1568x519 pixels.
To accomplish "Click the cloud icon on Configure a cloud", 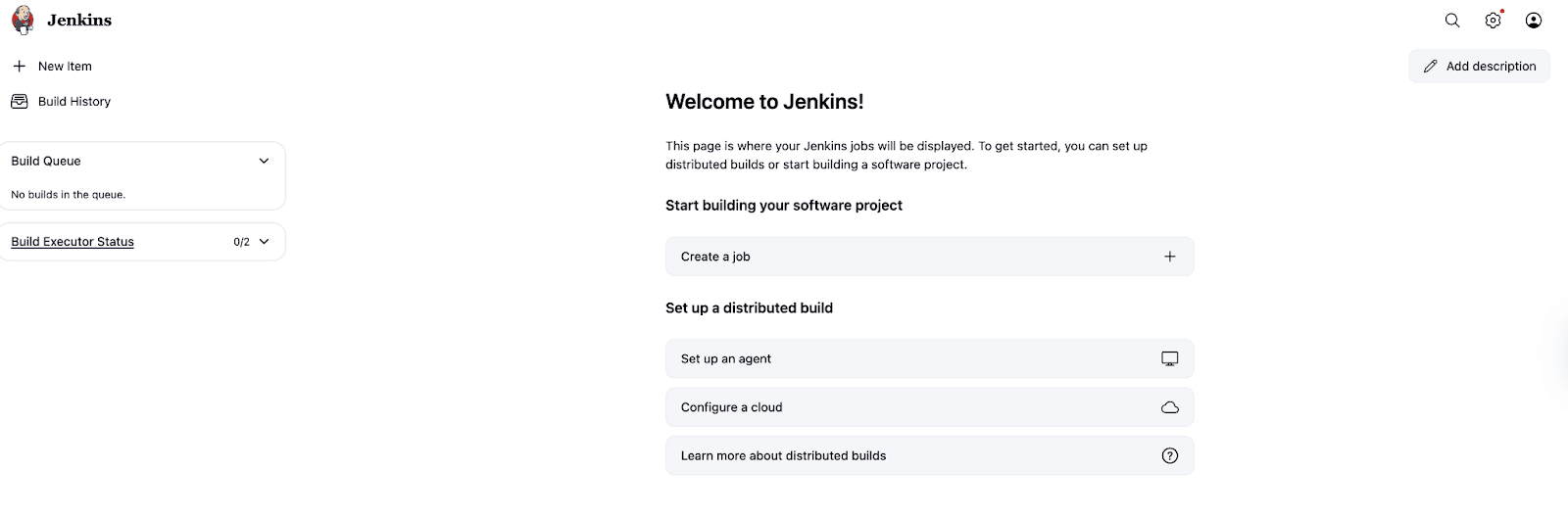I will 1169,407.
